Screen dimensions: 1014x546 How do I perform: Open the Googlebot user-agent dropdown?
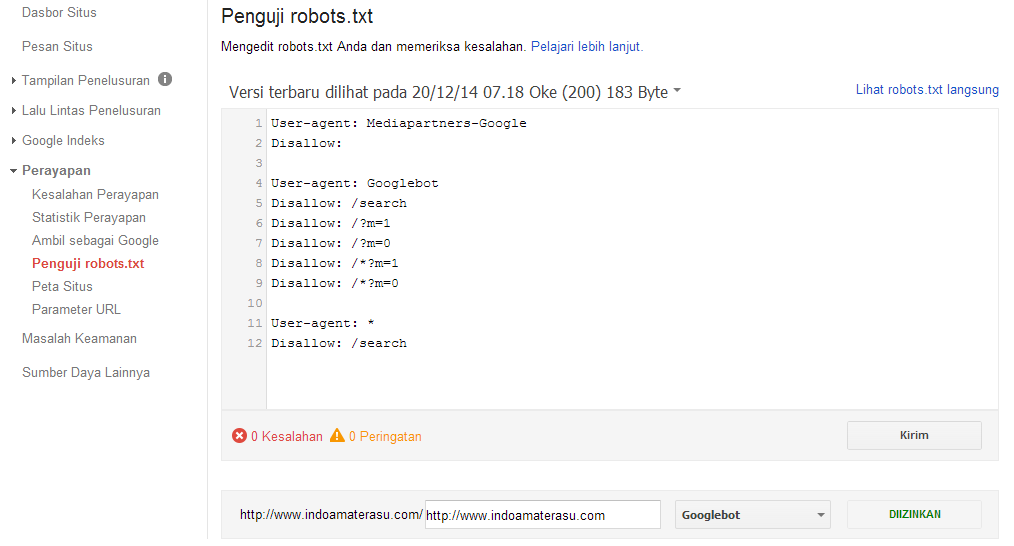click(753, 515)
